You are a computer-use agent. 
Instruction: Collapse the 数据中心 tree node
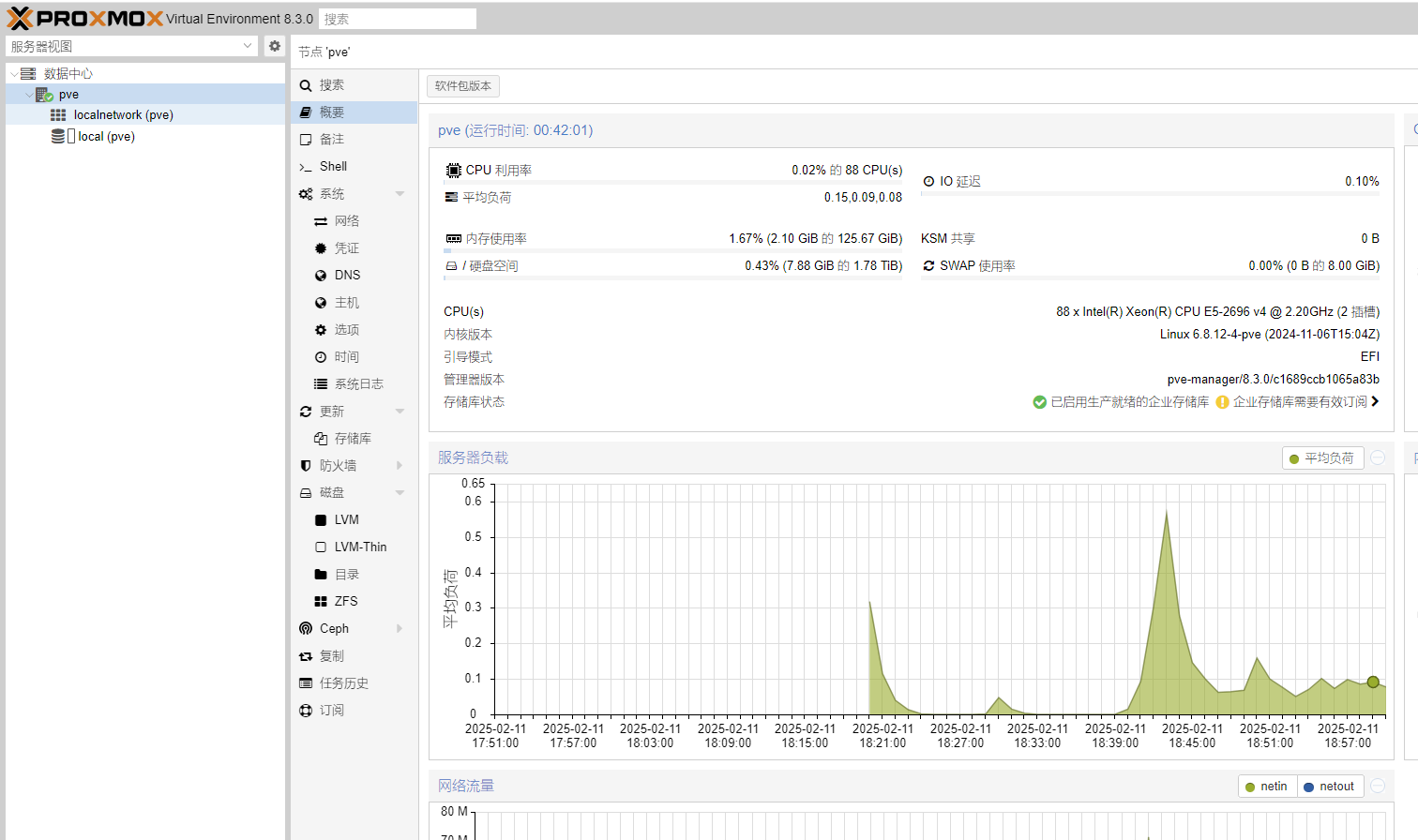tap(13, 74)
